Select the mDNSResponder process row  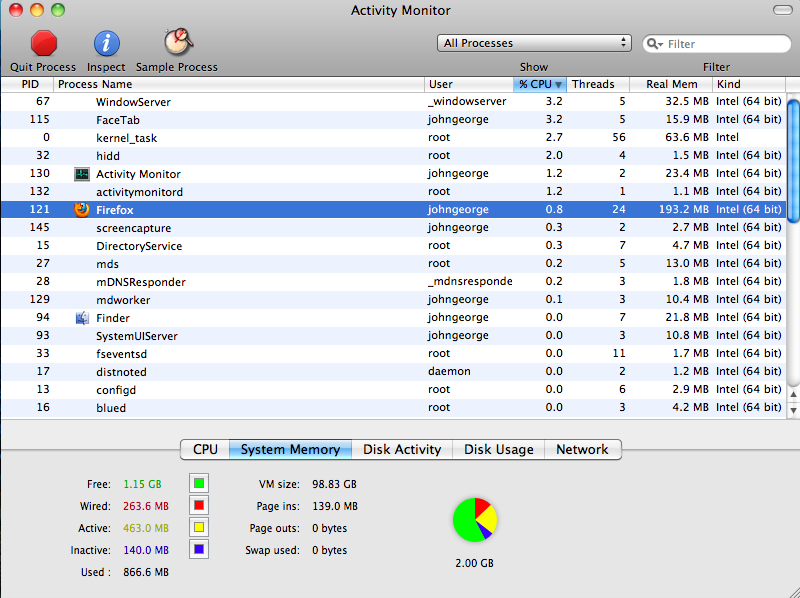point(393,282)
